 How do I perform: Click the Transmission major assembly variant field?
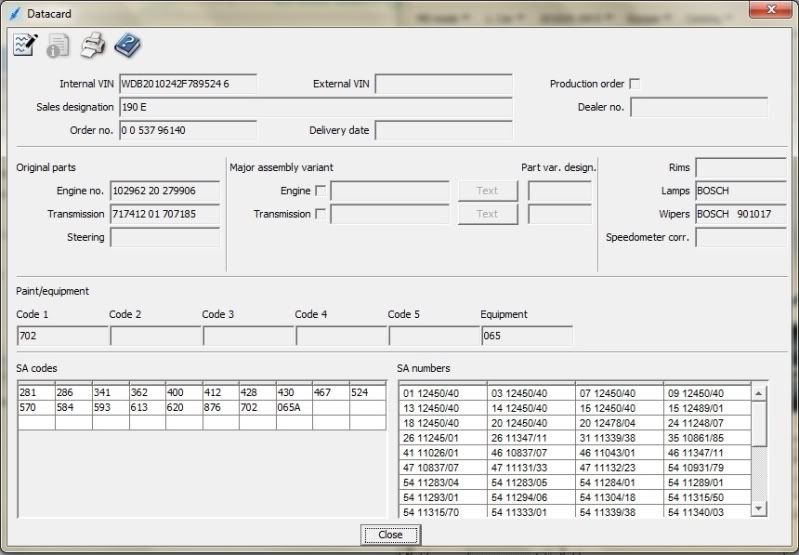pyautogui.click(x=390, y=214)
